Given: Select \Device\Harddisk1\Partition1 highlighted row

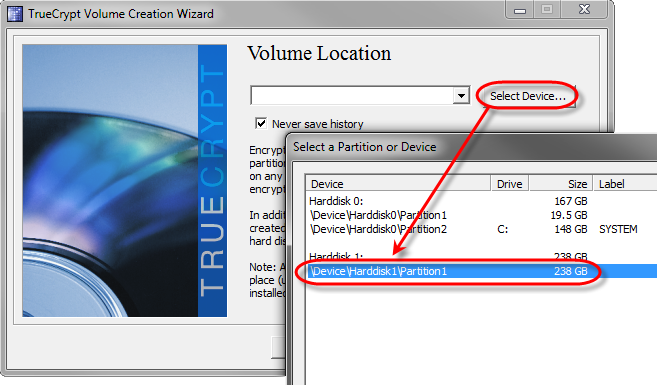Looking at the screenshot, I should (482, 271).
